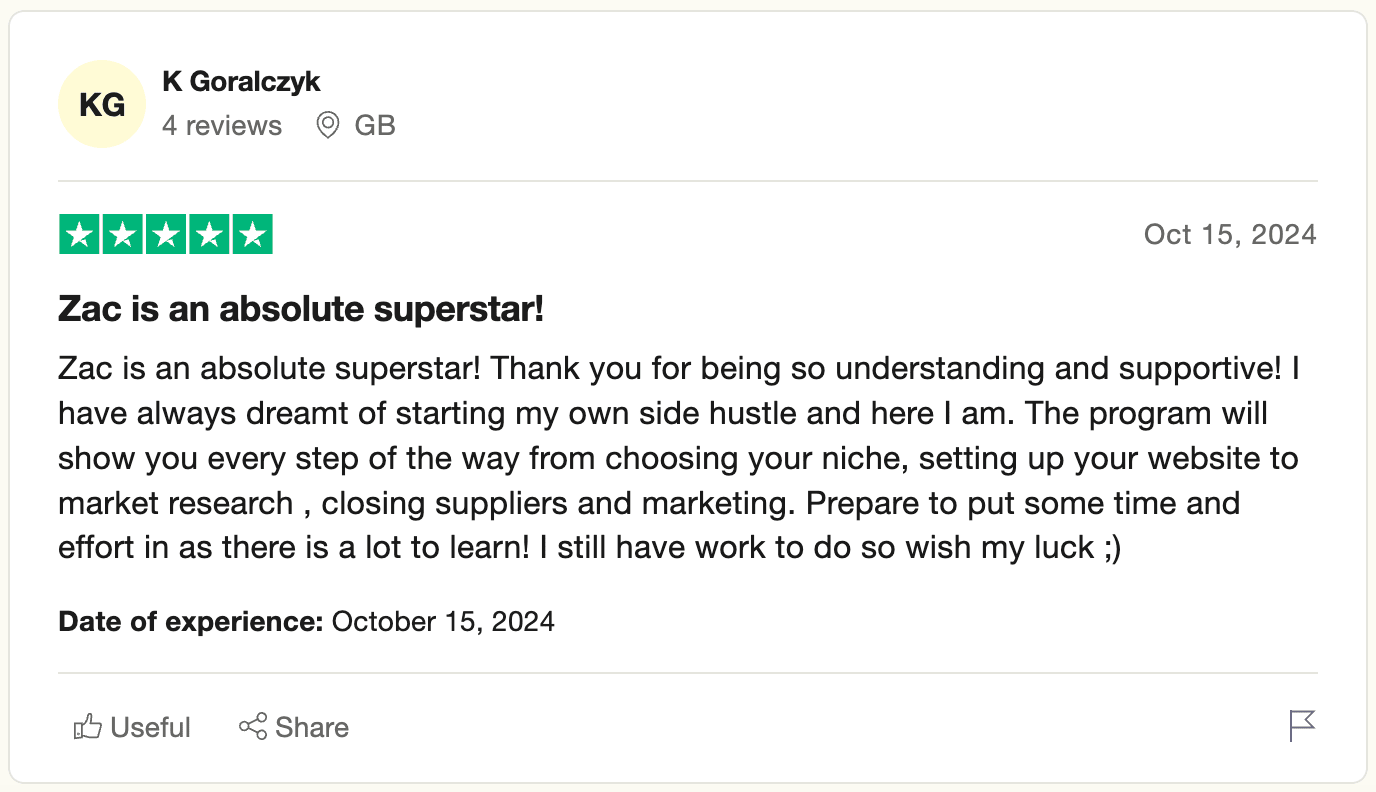Image resolution: width=1376 pixels, height=792 pixels.
Task: Click the fourth green rating star
Action: coord(209,235)
